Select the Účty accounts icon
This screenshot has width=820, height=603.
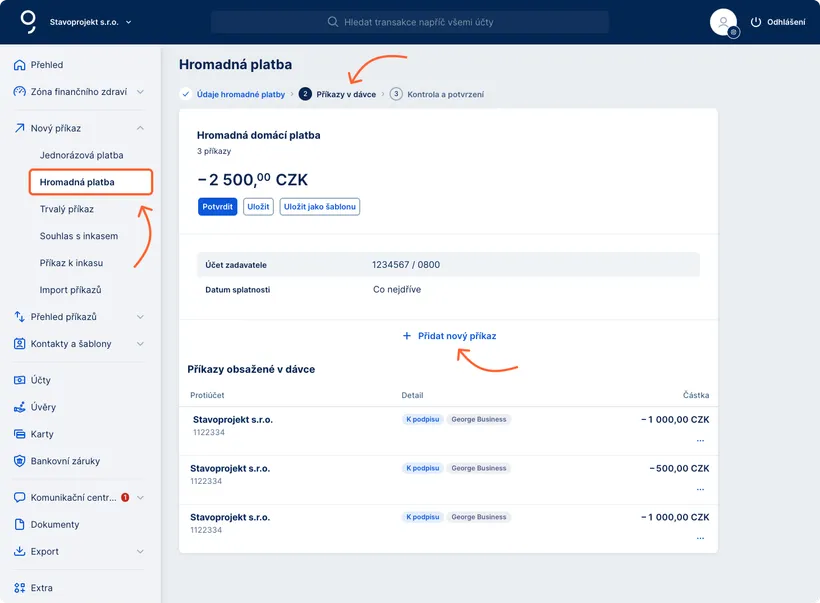click(x=18, y=380)
